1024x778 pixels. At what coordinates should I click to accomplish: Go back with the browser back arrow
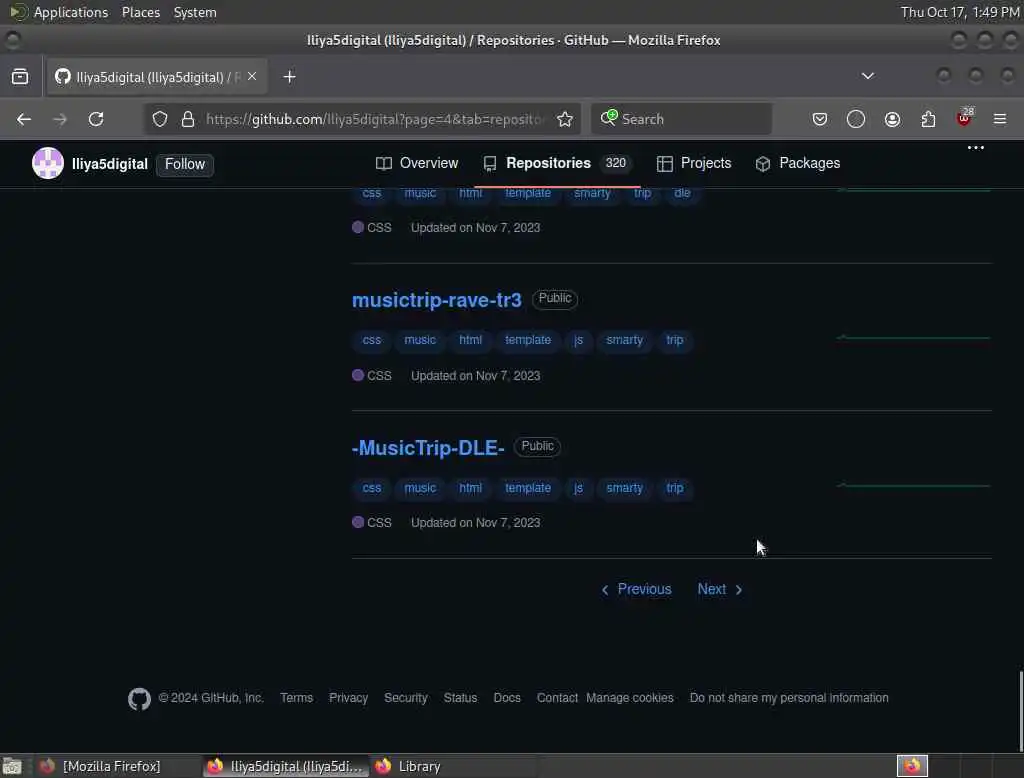(x=24, y=119)
